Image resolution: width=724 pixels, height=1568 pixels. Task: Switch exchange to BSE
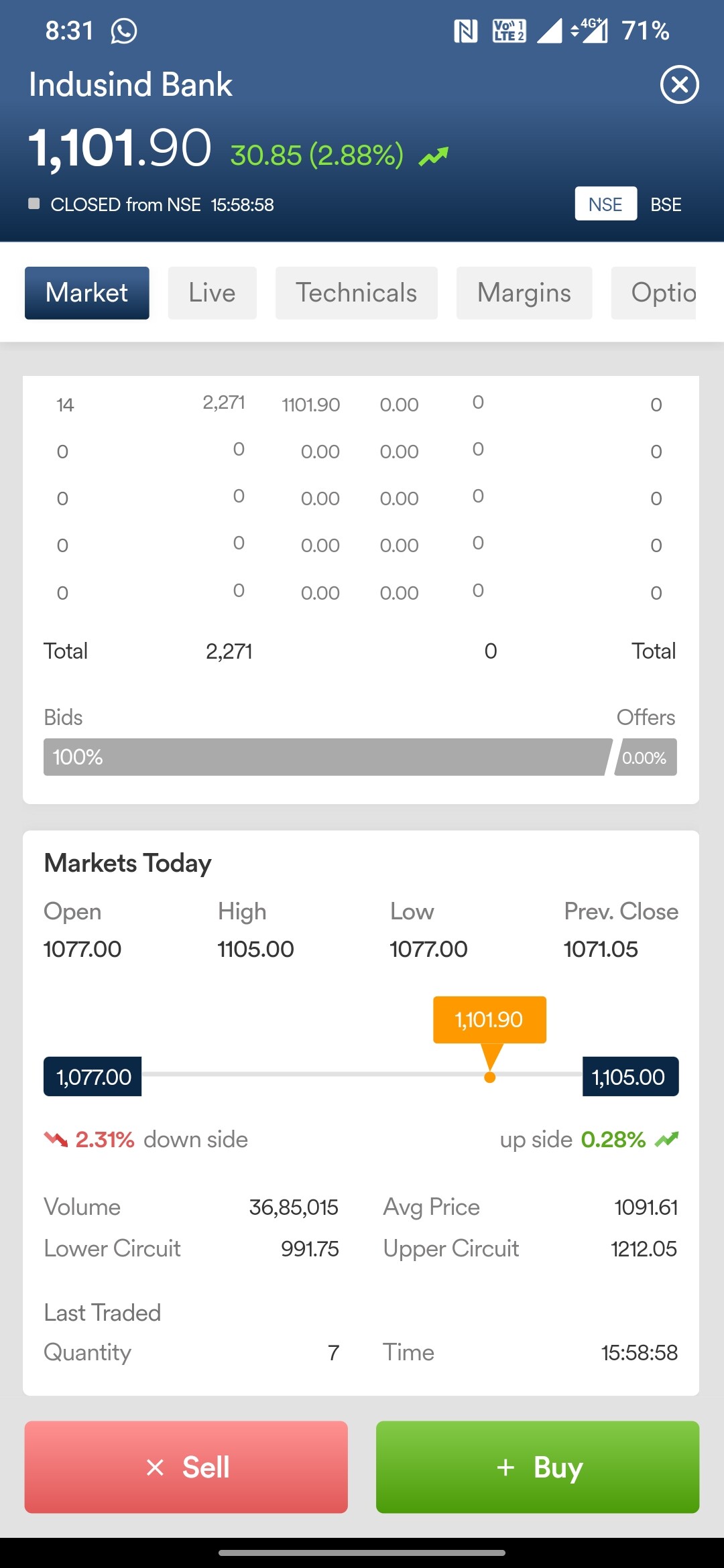coord(666,204)
